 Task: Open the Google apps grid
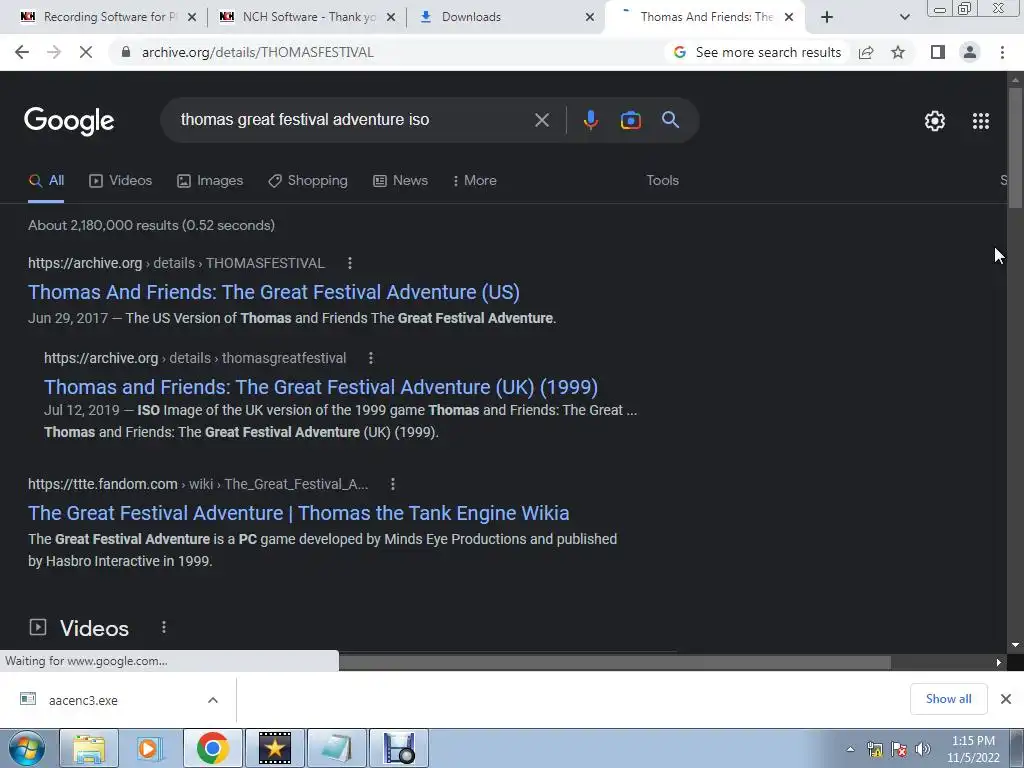[x=981, y=121]
